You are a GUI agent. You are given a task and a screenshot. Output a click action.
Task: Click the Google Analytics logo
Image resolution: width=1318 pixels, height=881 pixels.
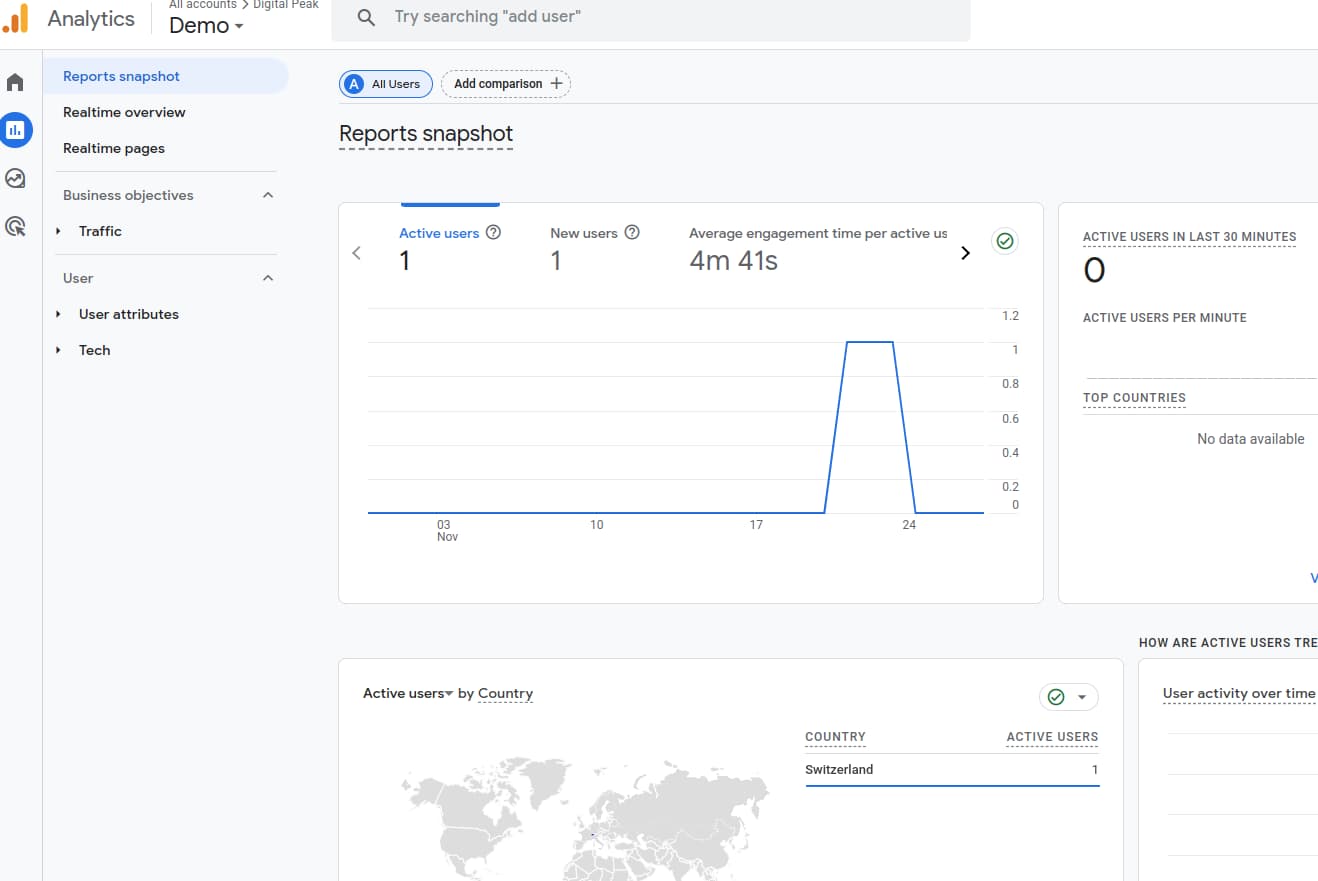click(x=16, y=18)
